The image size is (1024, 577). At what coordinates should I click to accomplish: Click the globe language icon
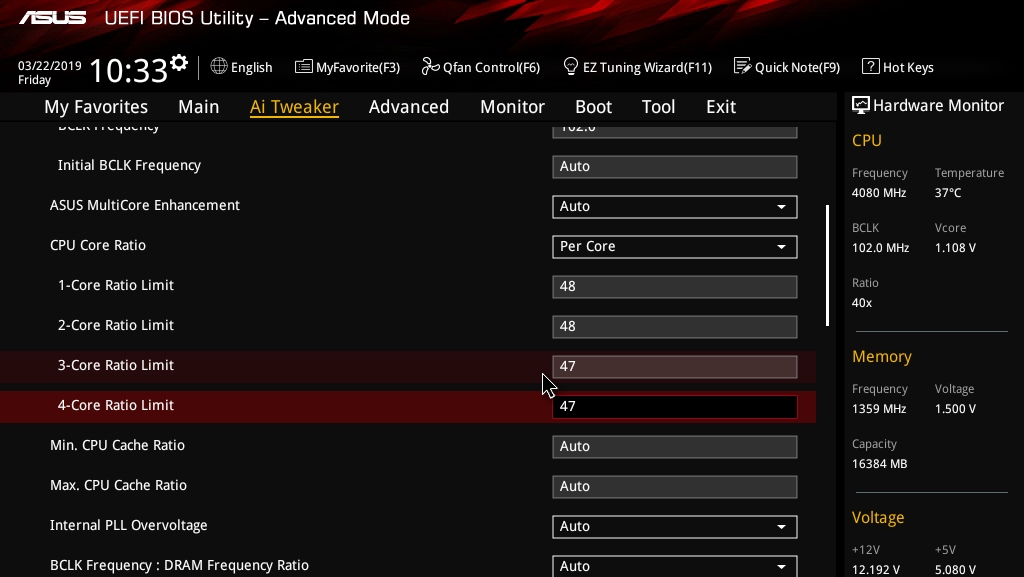(x=219, y=66)
